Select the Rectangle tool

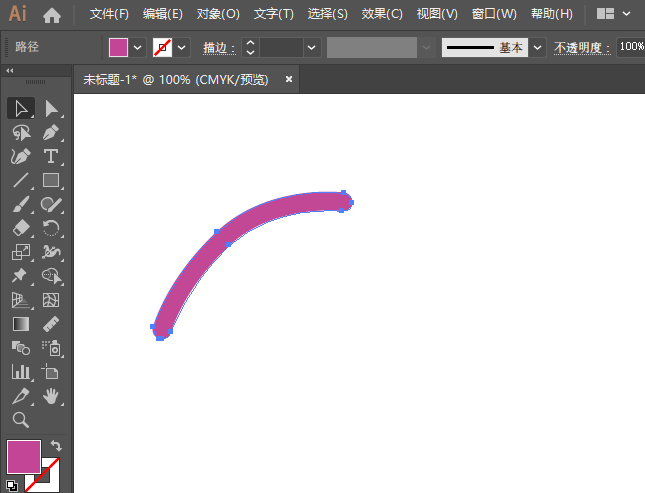click(51, 180)
